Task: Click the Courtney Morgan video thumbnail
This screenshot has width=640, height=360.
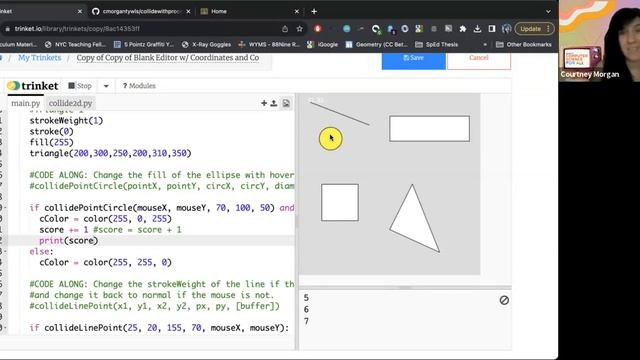Action: (599, 41)
